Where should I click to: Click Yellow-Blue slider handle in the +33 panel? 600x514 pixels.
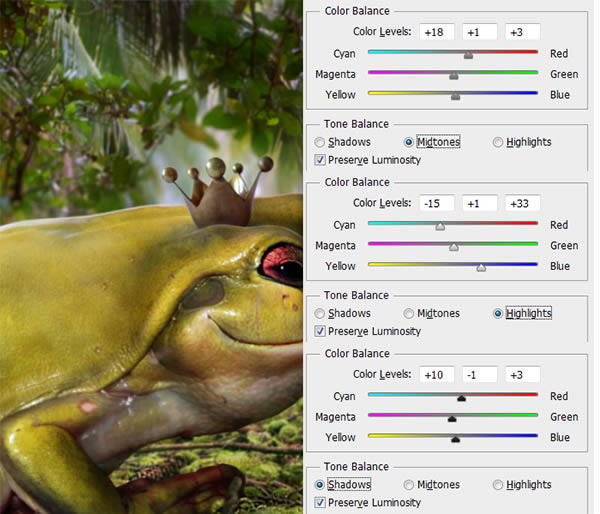481,268
